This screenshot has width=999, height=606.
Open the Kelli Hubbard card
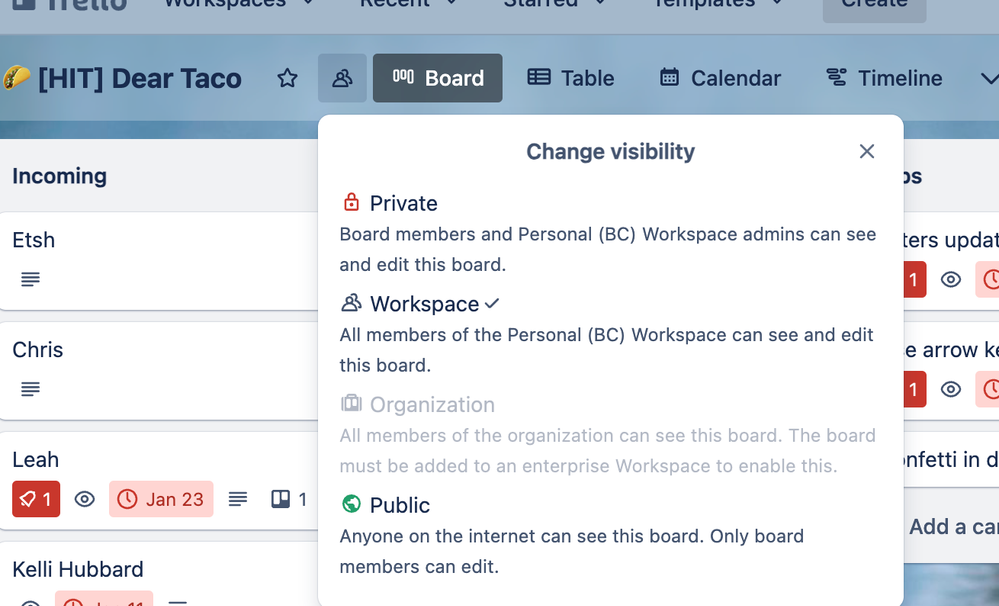[159, 574]
